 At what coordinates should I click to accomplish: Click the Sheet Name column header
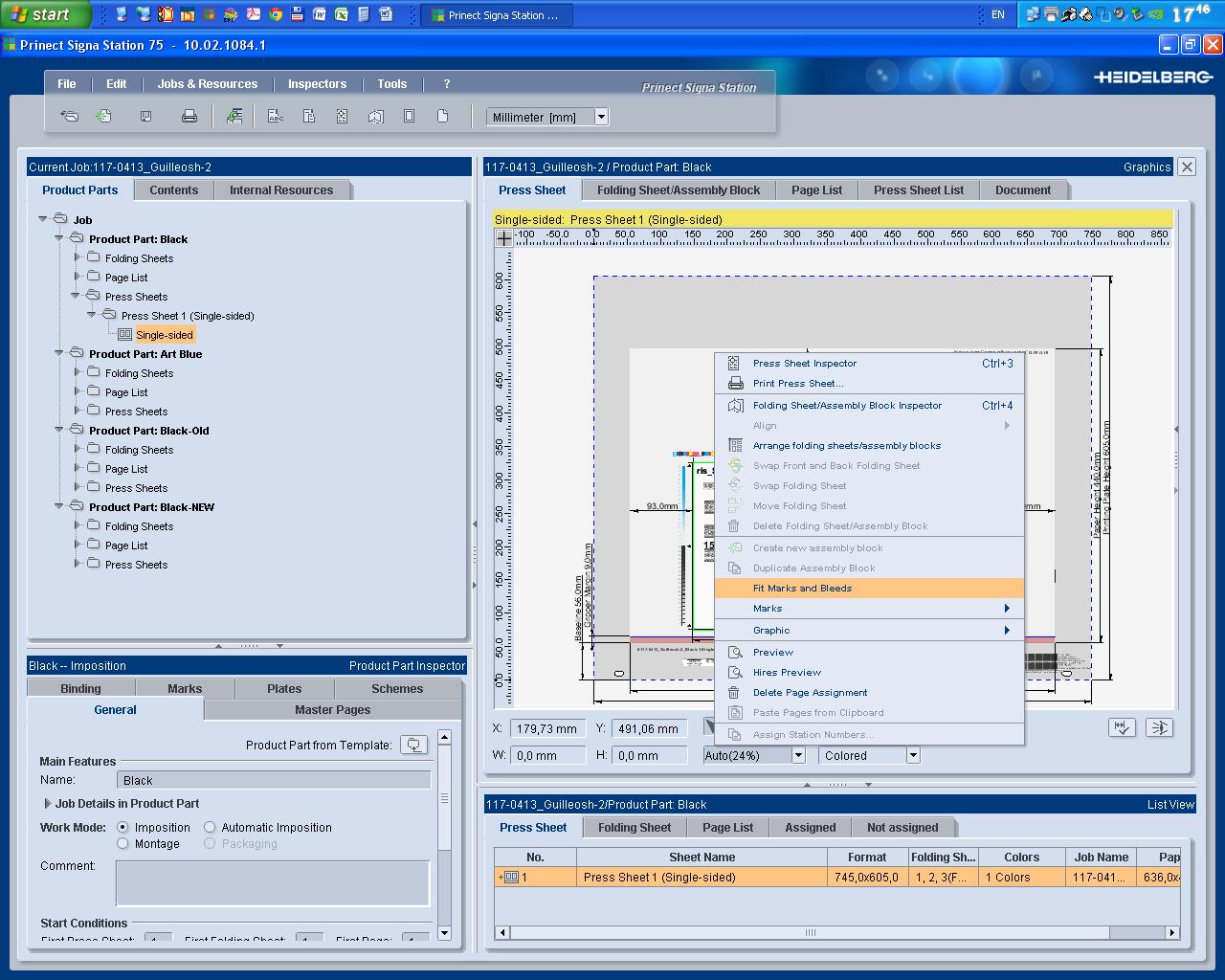pos(702,857)
